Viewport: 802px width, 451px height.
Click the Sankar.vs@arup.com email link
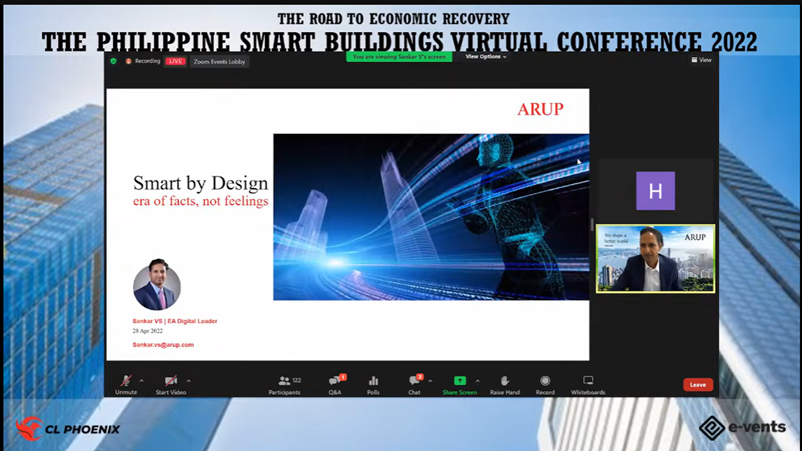pos(163,345)
